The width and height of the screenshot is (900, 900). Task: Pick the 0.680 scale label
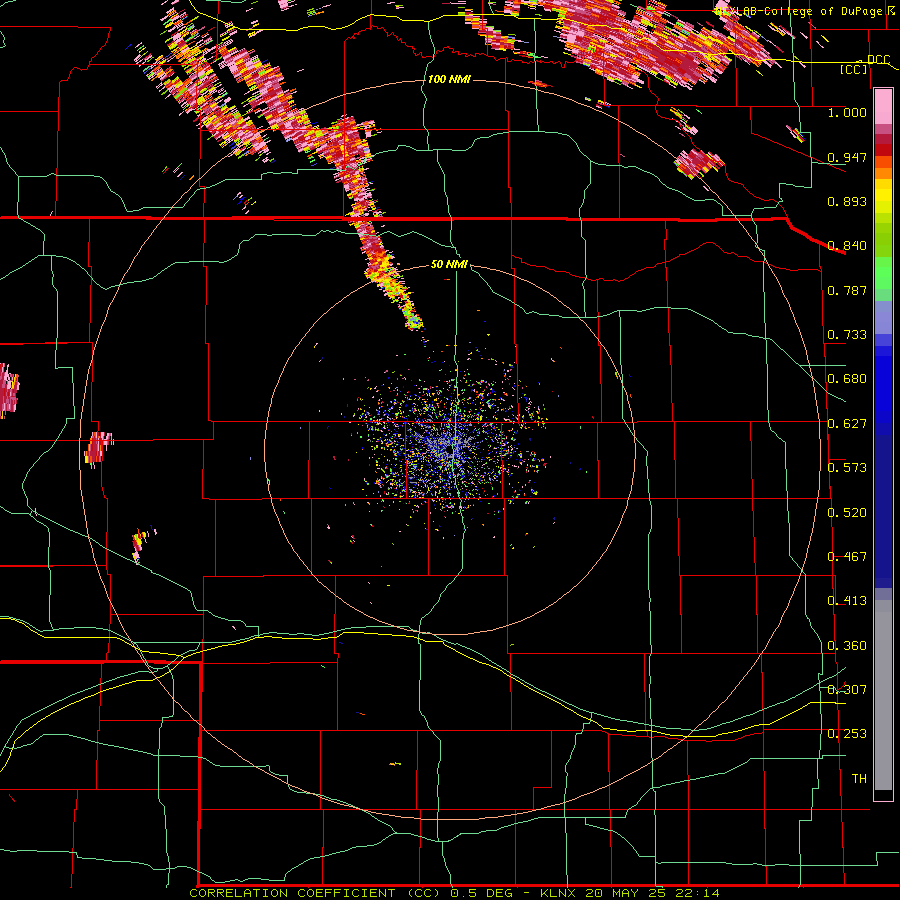coord(847,379)
